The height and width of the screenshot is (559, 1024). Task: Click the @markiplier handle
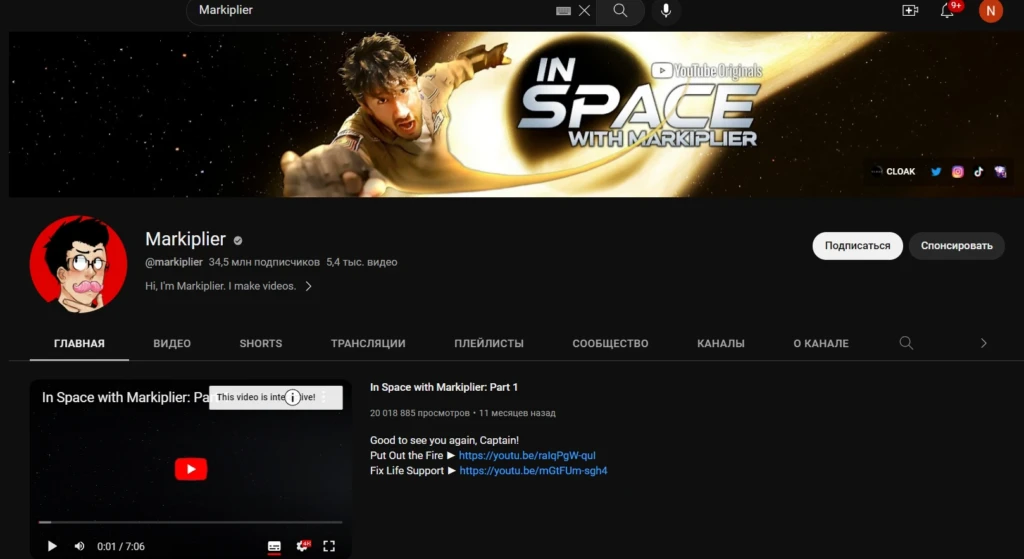[x=174, y=262]
